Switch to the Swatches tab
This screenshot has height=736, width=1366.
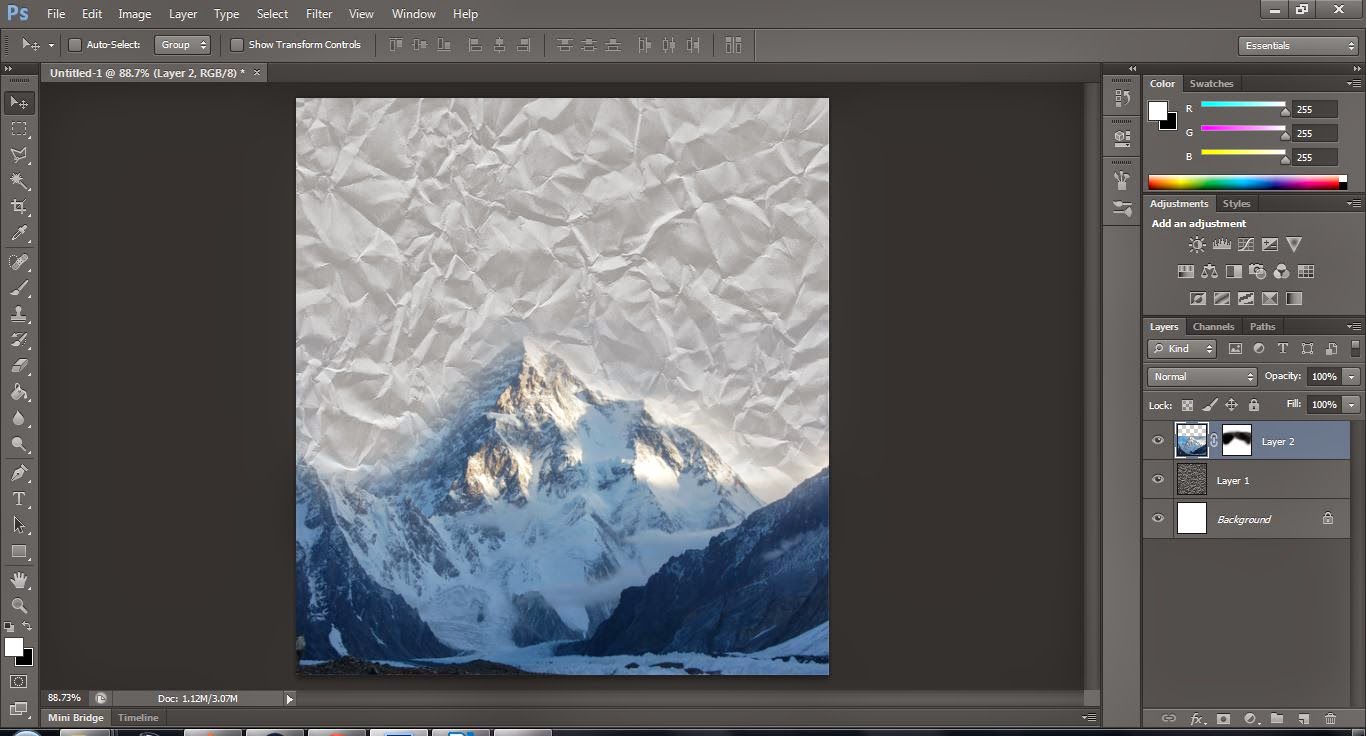[x=1211, y=84]
